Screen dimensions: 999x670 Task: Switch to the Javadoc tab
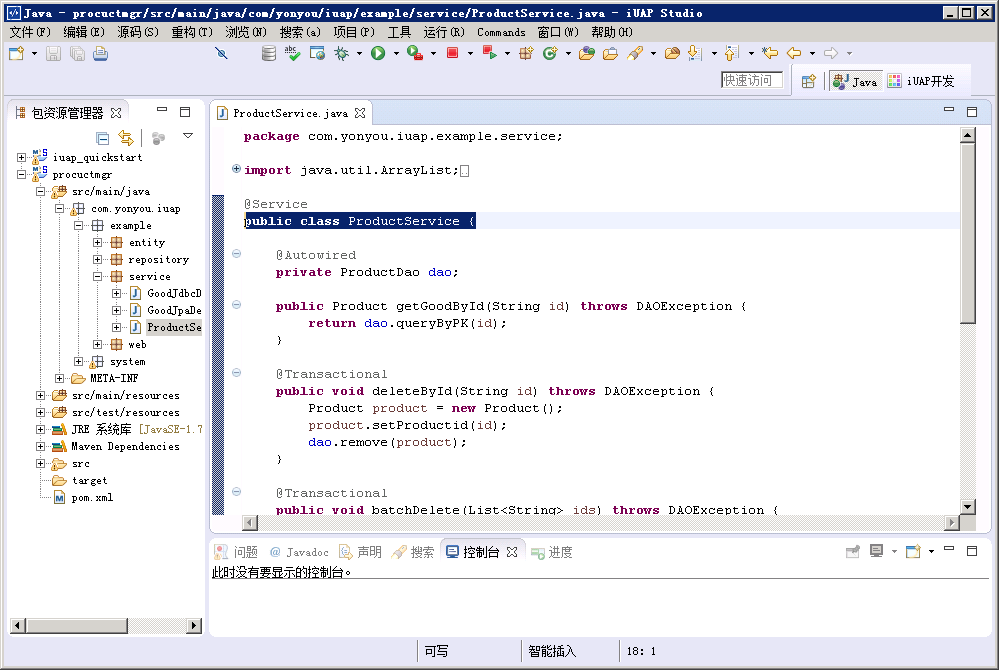tap(298, 552)
